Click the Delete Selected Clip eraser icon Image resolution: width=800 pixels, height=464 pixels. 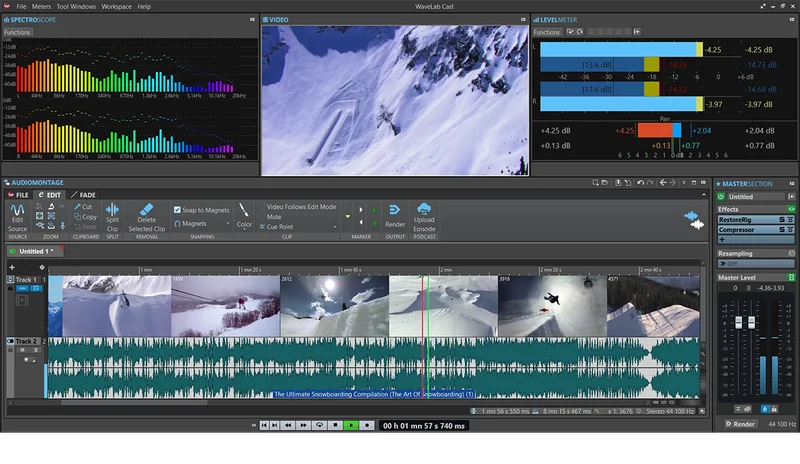click(x=146, y=210)
